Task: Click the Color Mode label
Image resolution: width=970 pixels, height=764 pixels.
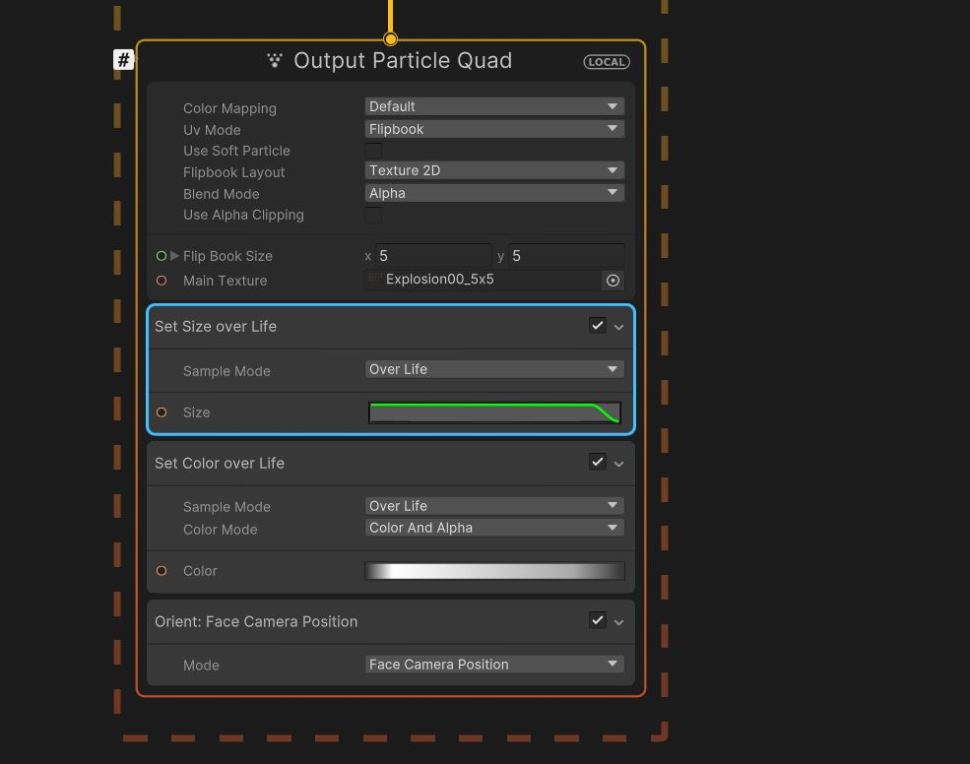Action: click(220, 530)
